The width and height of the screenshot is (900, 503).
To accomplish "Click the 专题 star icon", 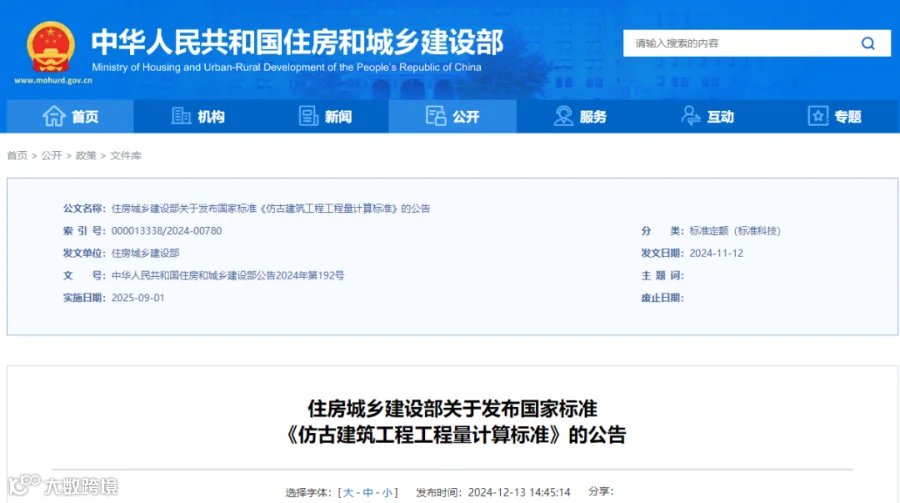I will pos(818,116).
